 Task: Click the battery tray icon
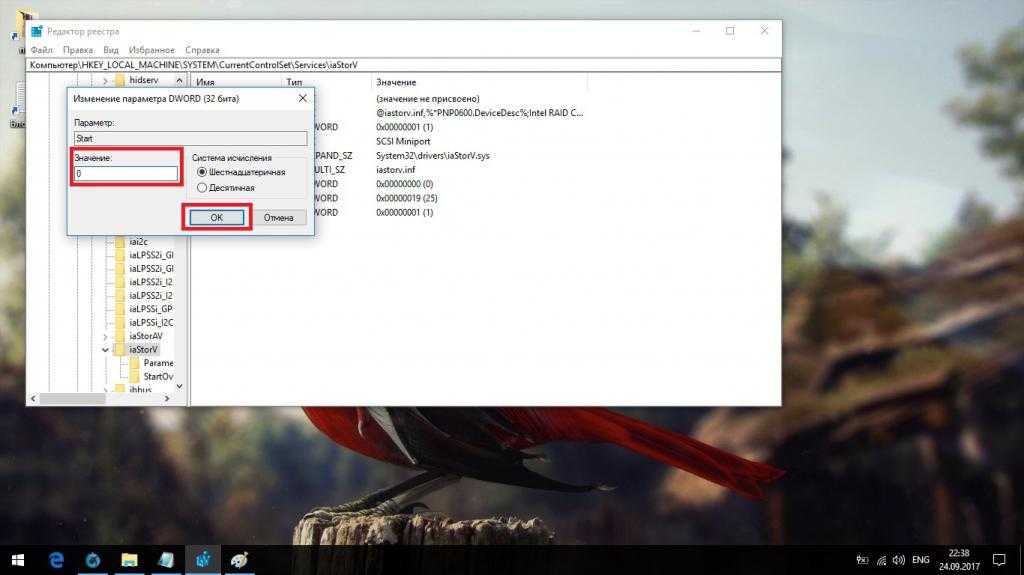click(x=863, y=560)
